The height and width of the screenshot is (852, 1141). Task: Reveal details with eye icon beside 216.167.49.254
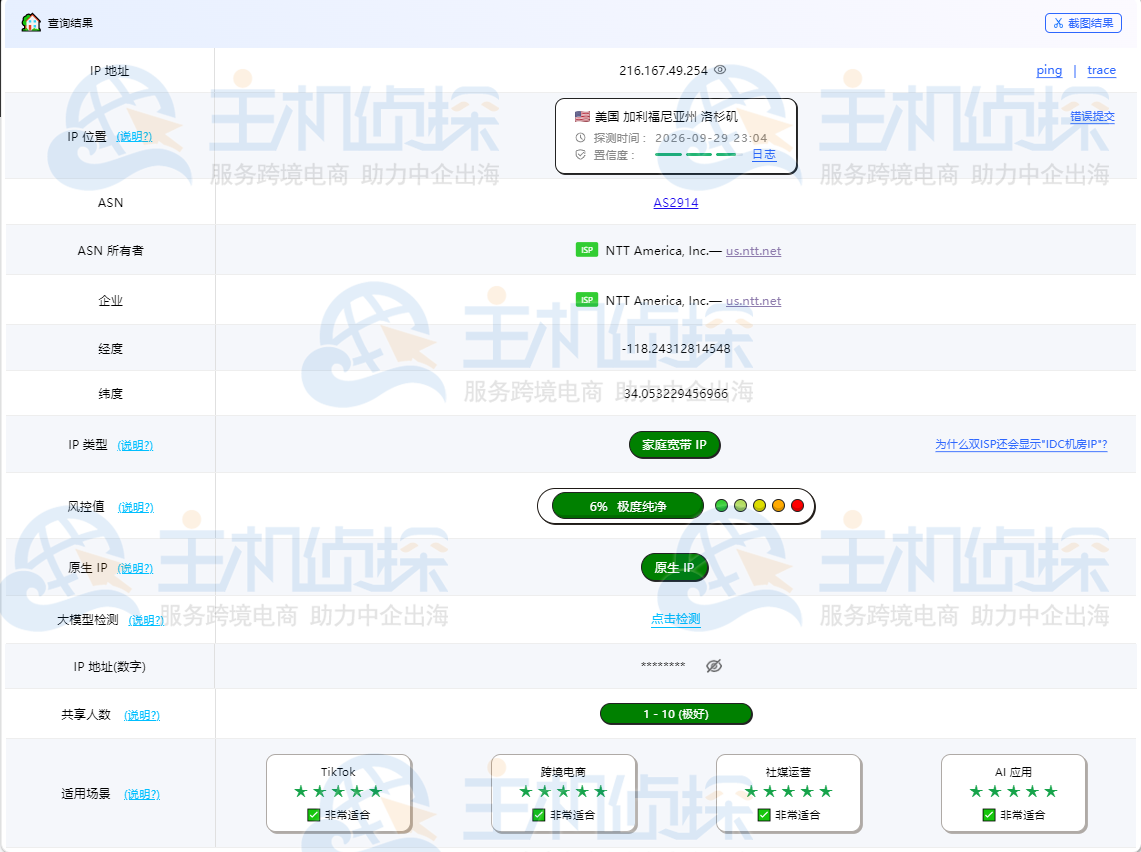click(x=720, y=70)
